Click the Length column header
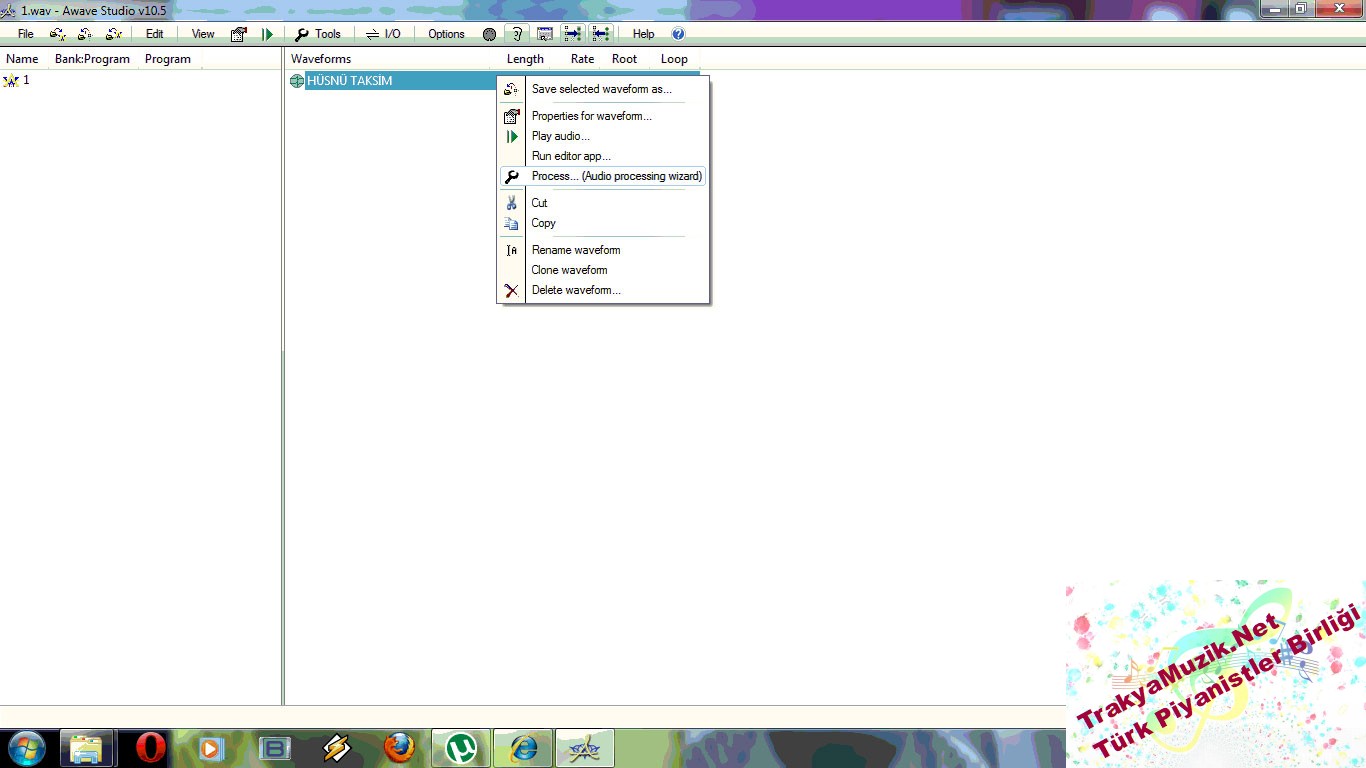The image size is (1366, 768). point(525,59)
